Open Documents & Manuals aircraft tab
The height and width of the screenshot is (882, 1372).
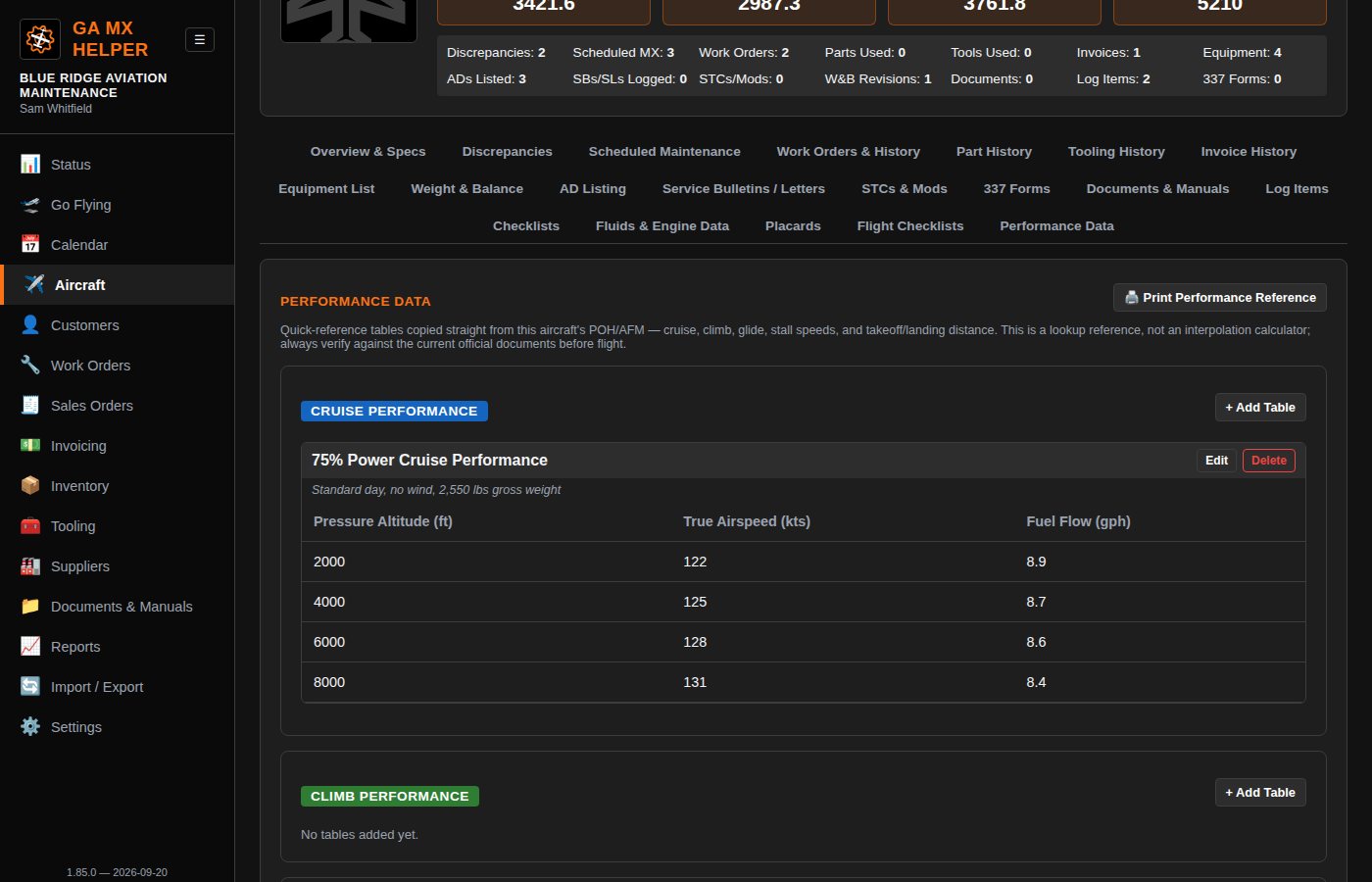[1157, 188]
